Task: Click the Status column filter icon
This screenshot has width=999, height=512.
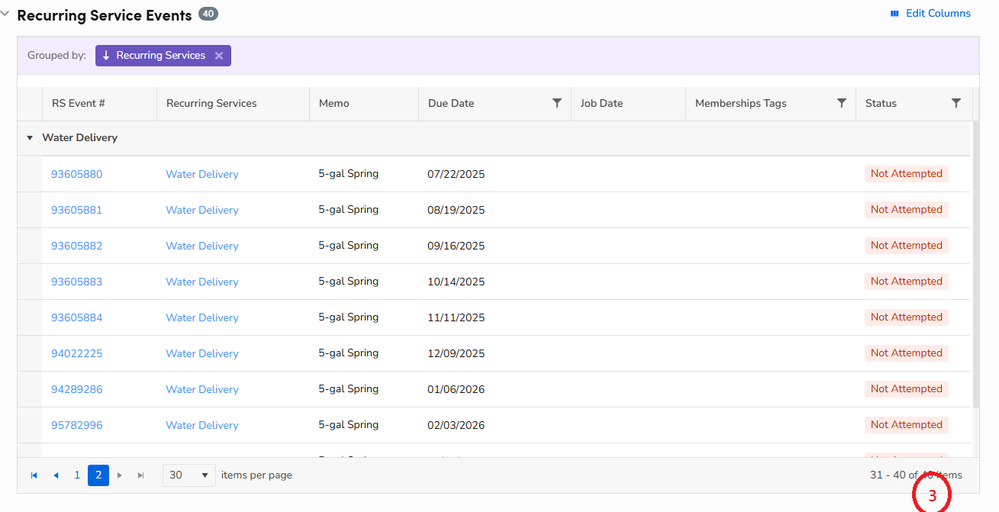Action: tap(956, 103)
